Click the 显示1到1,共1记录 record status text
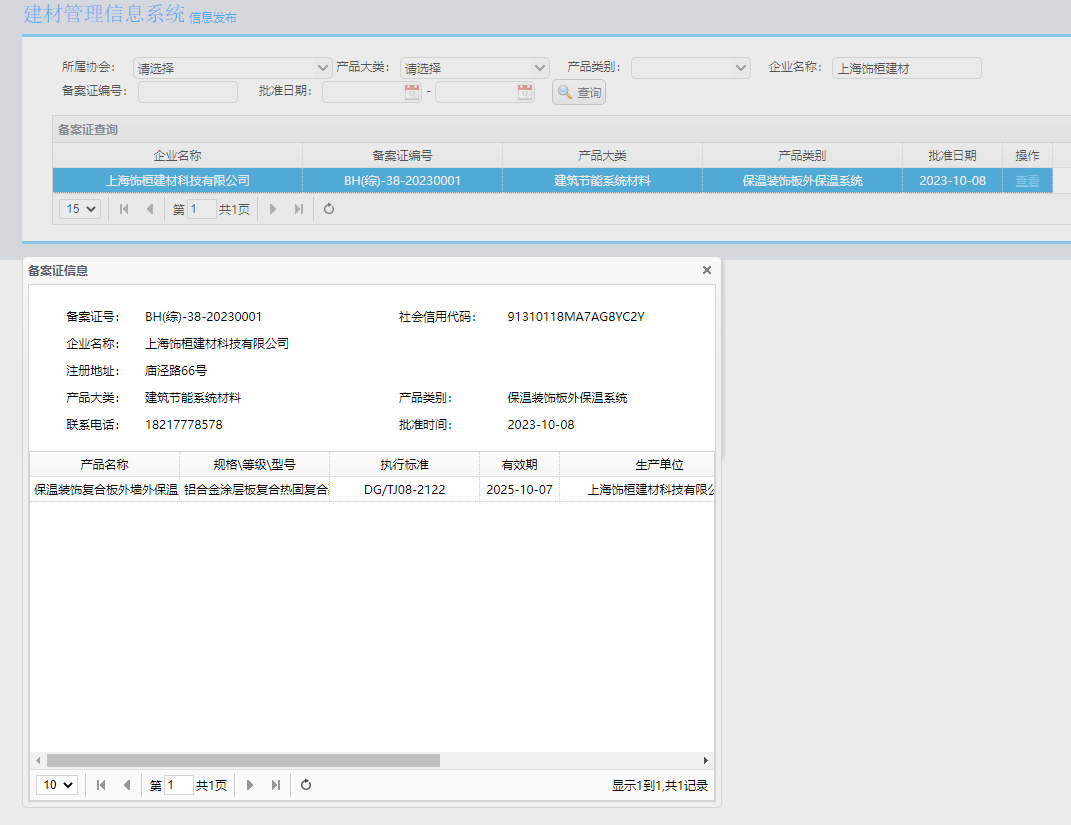 tap(660, 786)
